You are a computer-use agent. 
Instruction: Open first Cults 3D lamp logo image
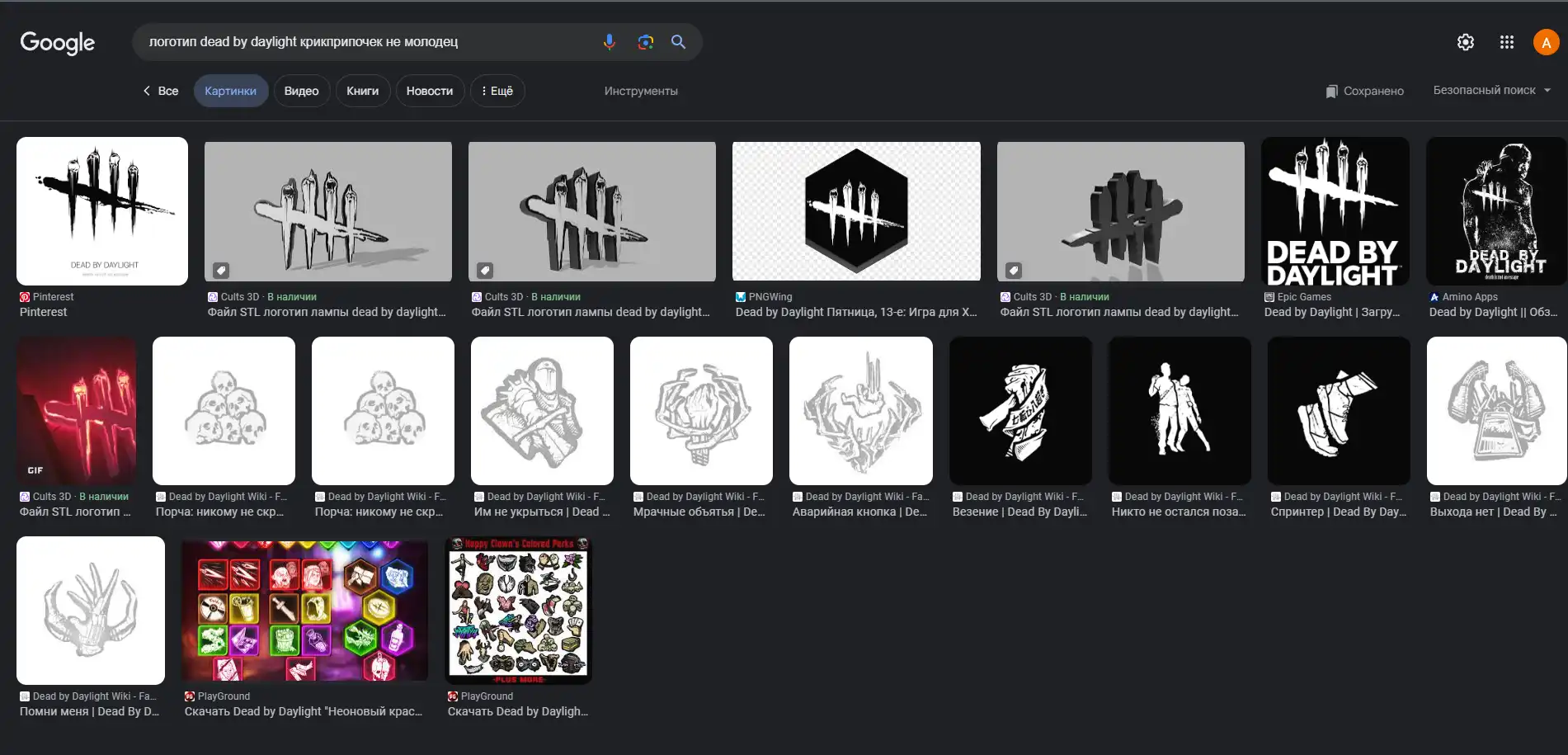point(328,211)
